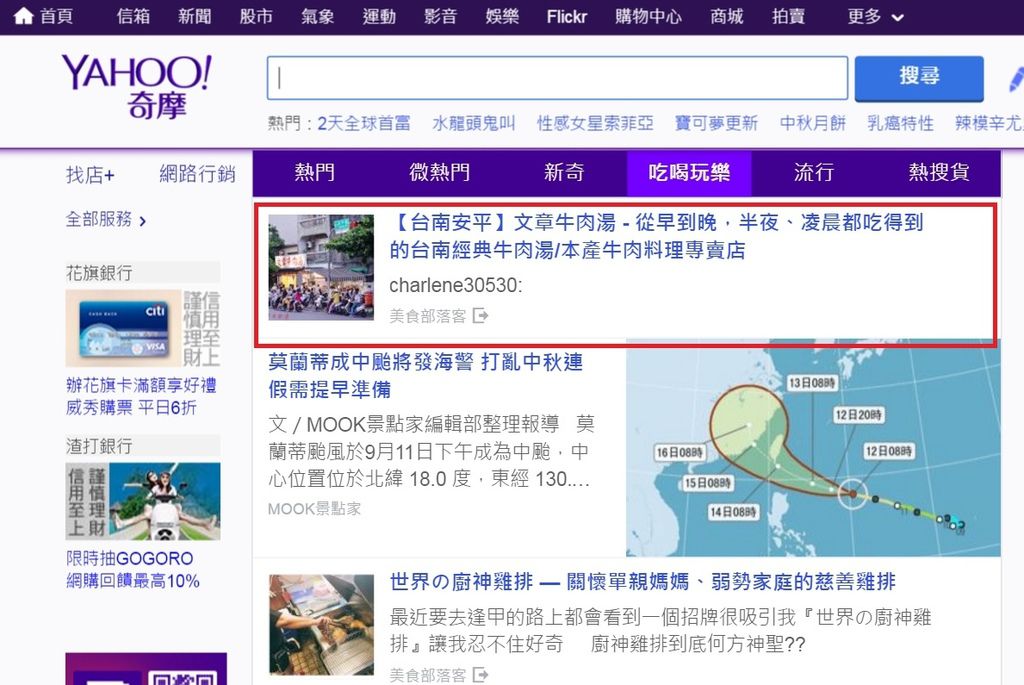
Task: Click the beef soup shop thumbnail
Action: 321,268
